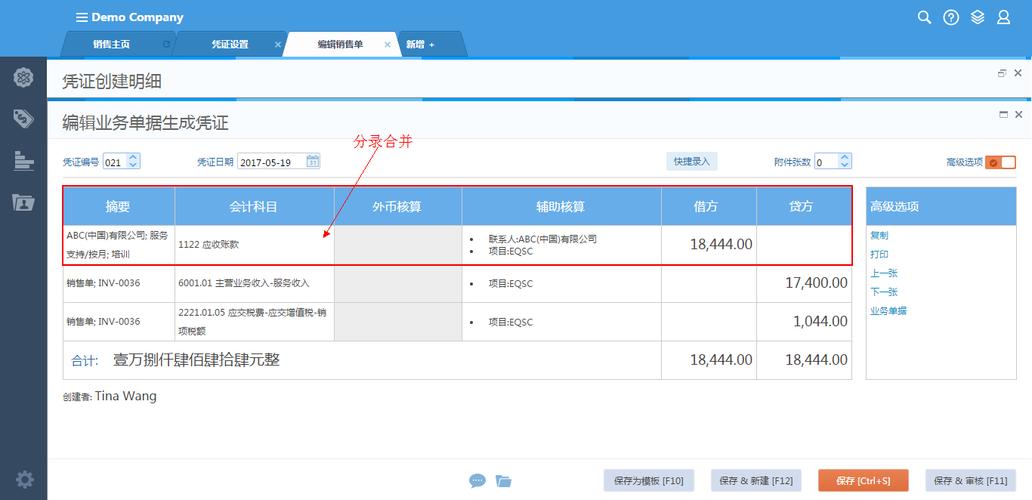Open the calendar picker for 凭证日期
The width and height of the screenshot is (1032, 500).
313,161
